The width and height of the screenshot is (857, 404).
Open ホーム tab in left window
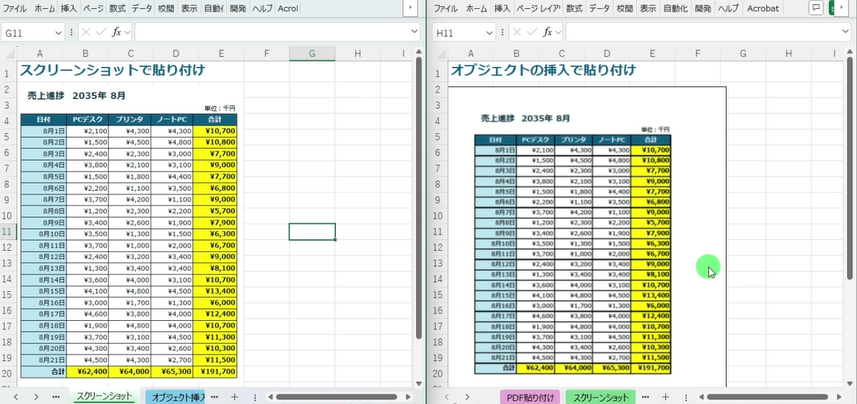[x=44, y=8]
